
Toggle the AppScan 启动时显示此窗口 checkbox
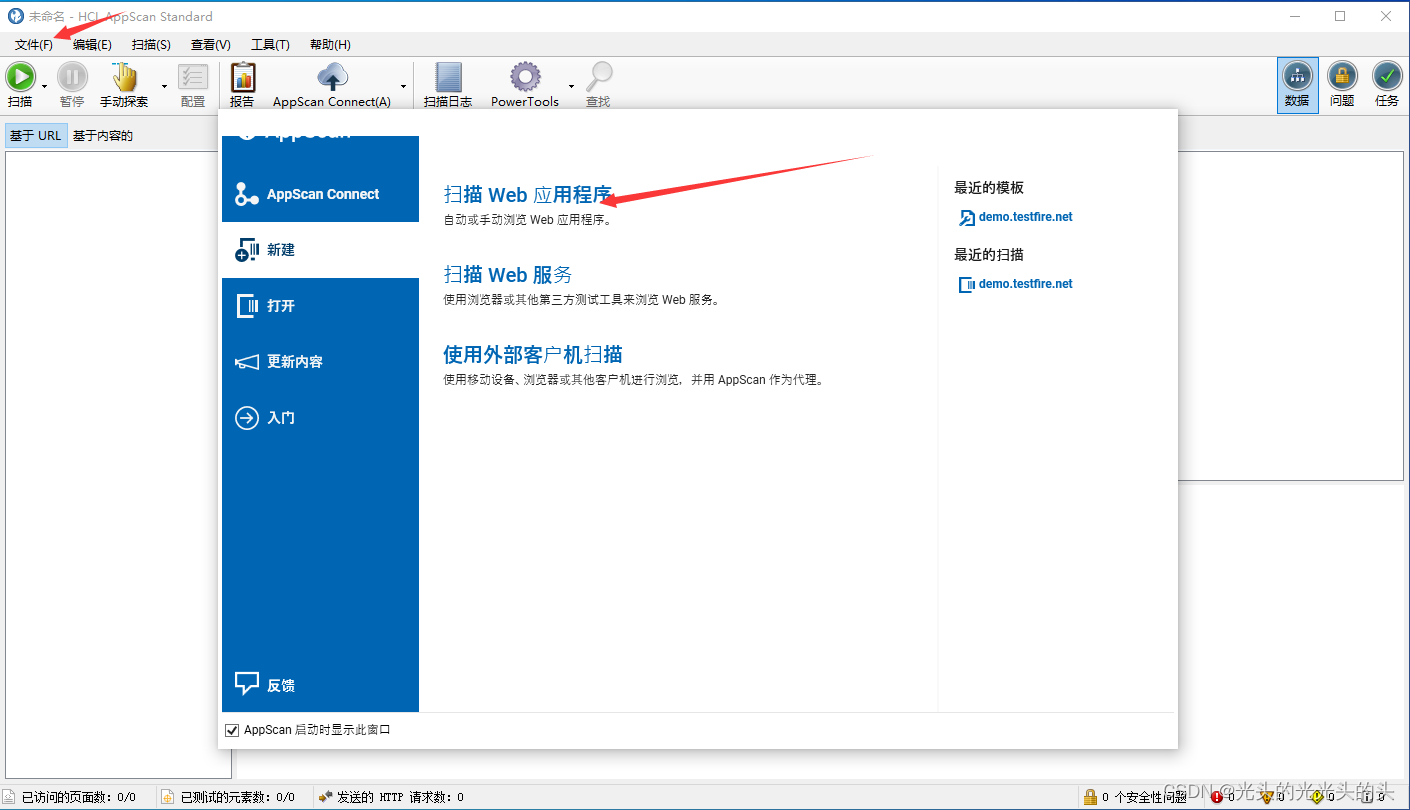[x=233, y=730]
